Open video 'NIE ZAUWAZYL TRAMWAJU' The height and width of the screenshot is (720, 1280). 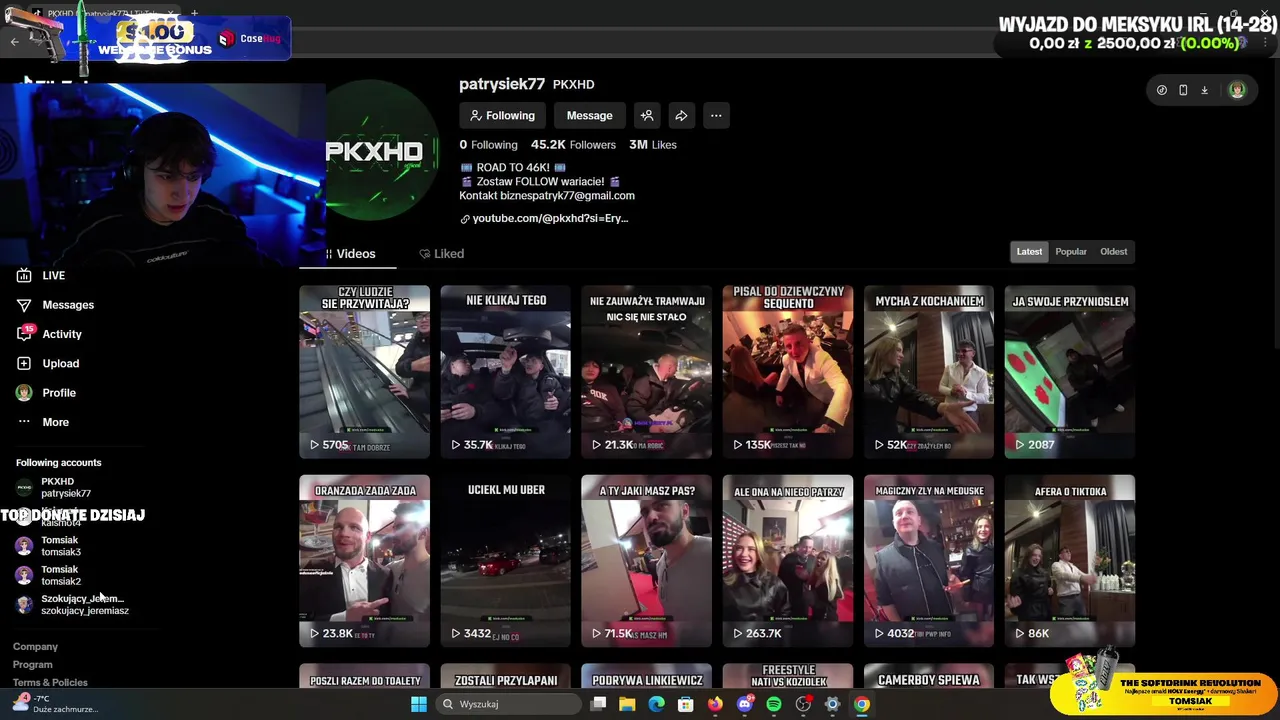click(646, 371)
